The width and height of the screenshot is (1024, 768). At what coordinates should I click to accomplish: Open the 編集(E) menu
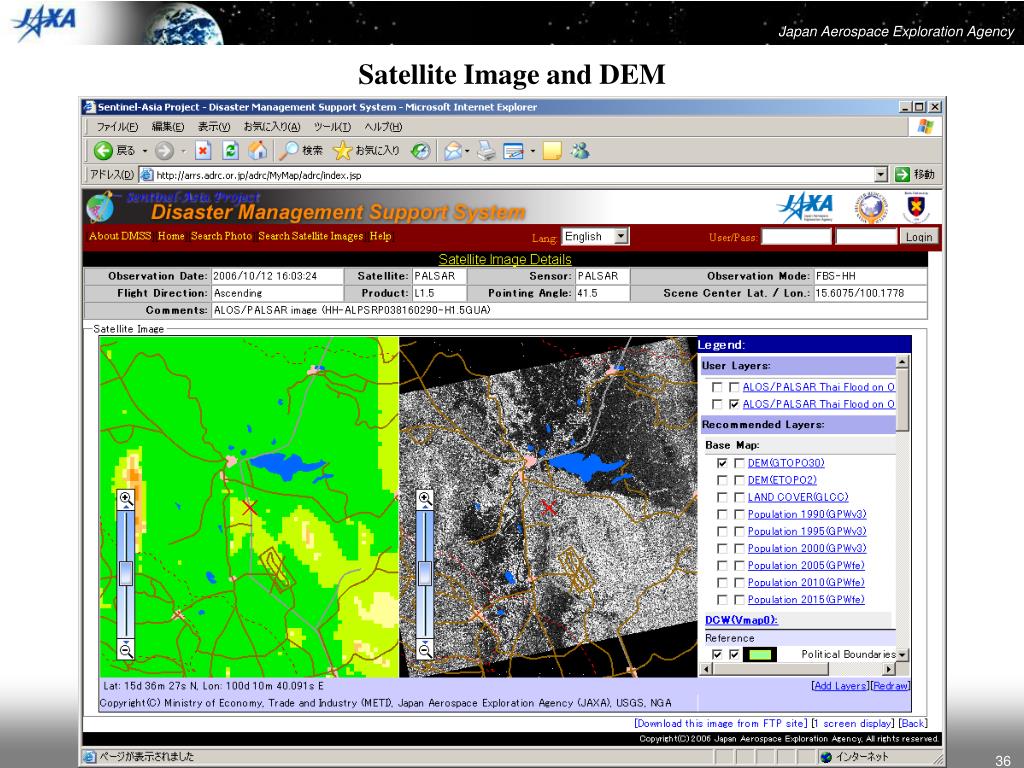[x=168, y=127]
